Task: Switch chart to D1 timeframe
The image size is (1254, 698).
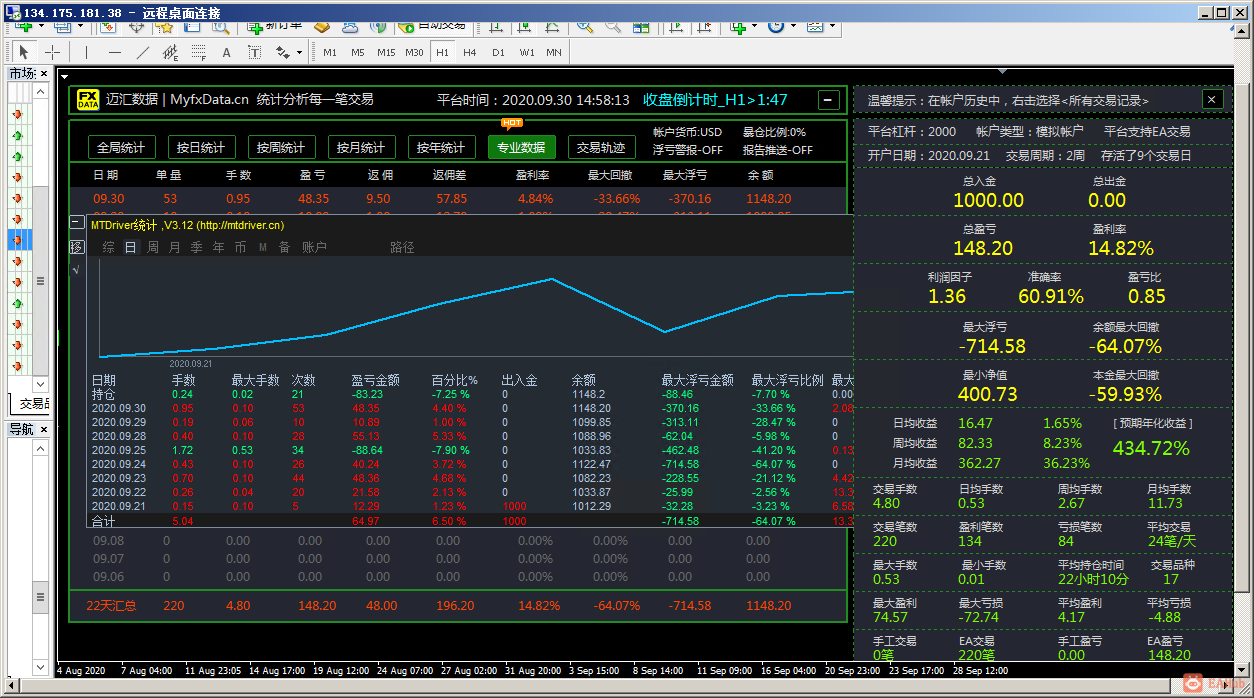Action: (498, 52)
